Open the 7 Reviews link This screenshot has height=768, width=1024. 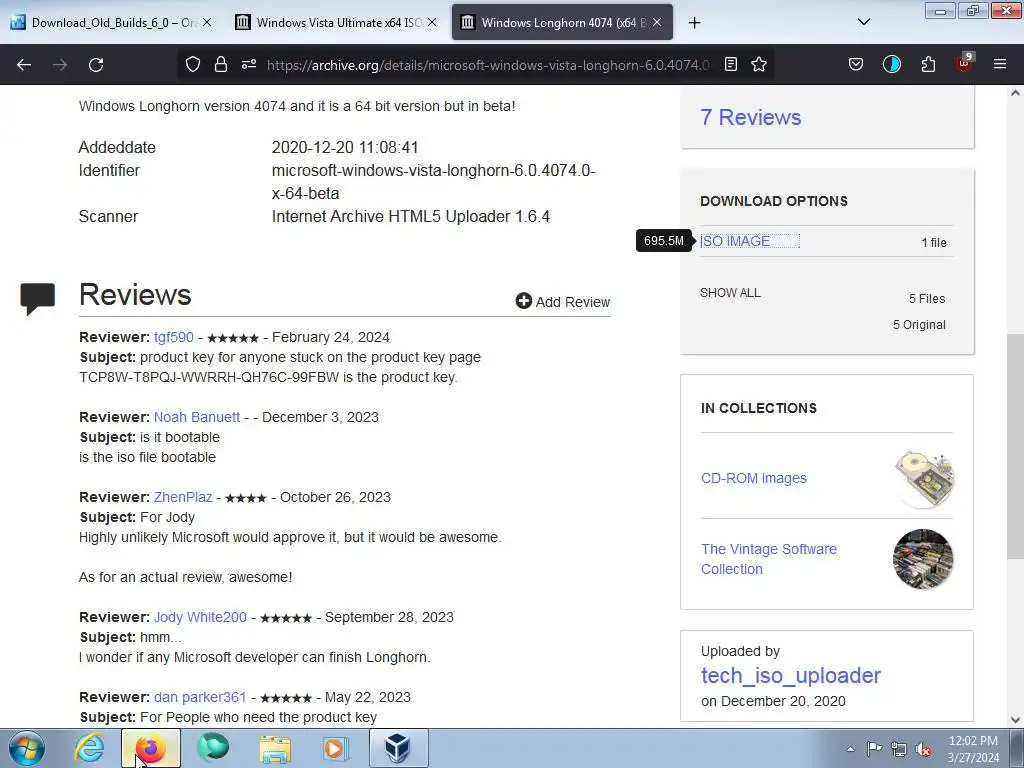coord(750,118)
